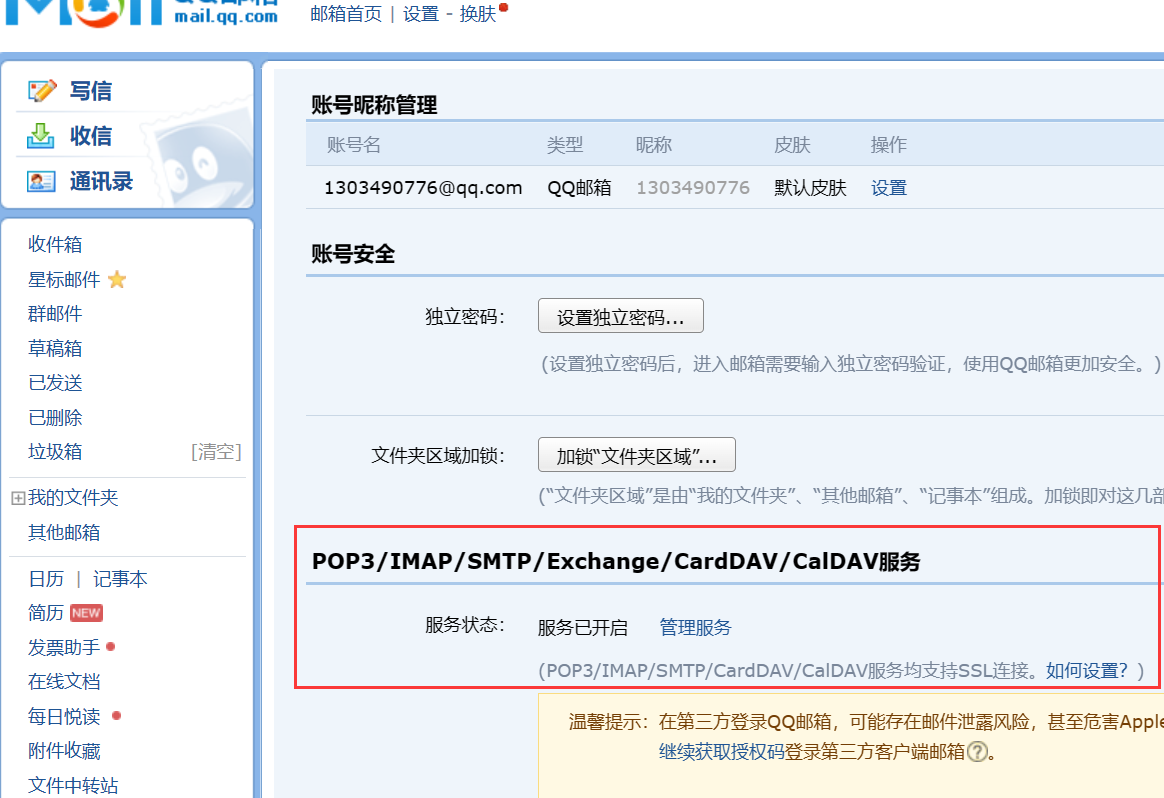1164x798 pixels.
Task: Open 日历 calendar
Action: [x=46, y=578]
